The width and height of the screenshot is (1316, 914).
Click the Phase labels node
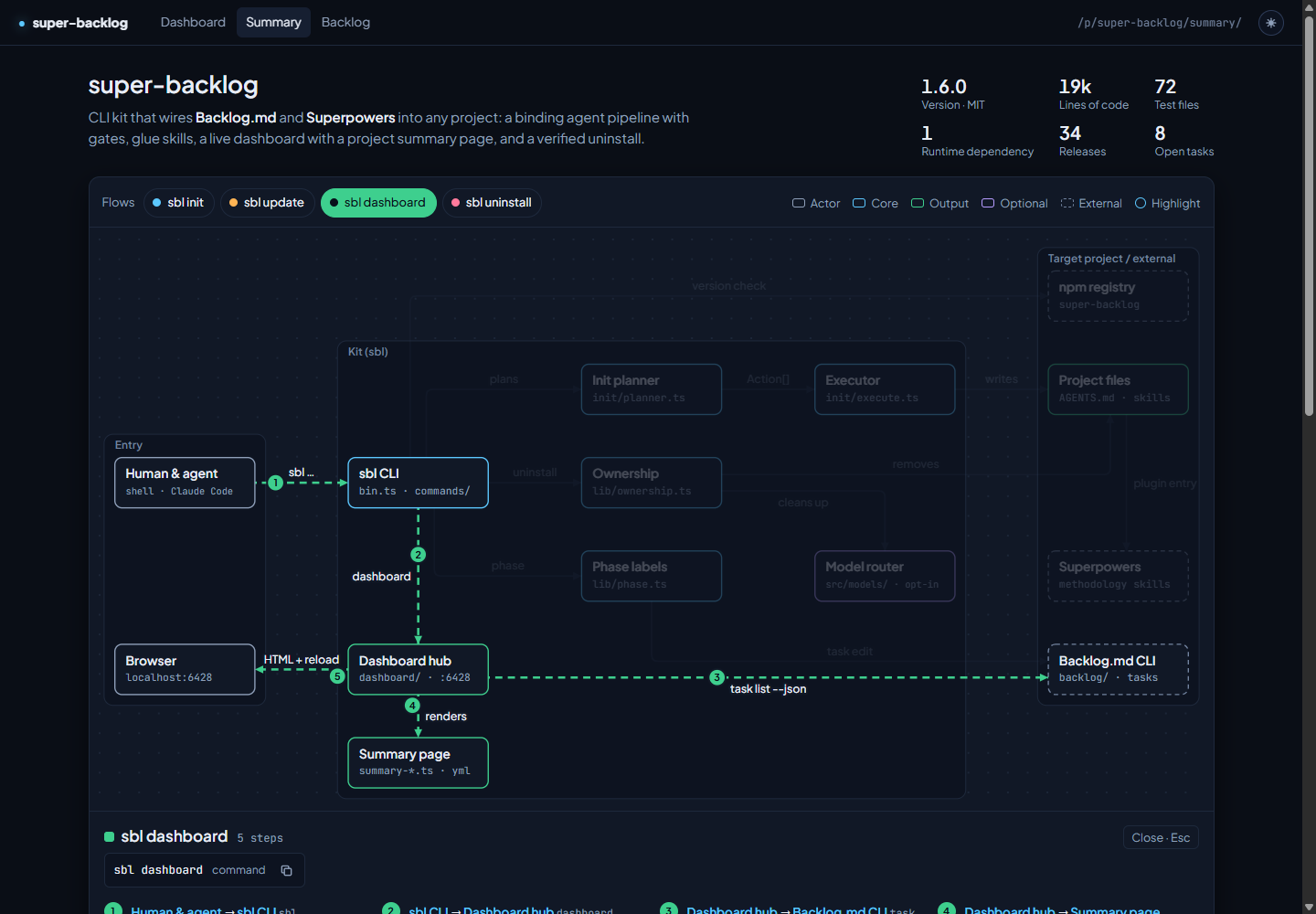point(652,576)
